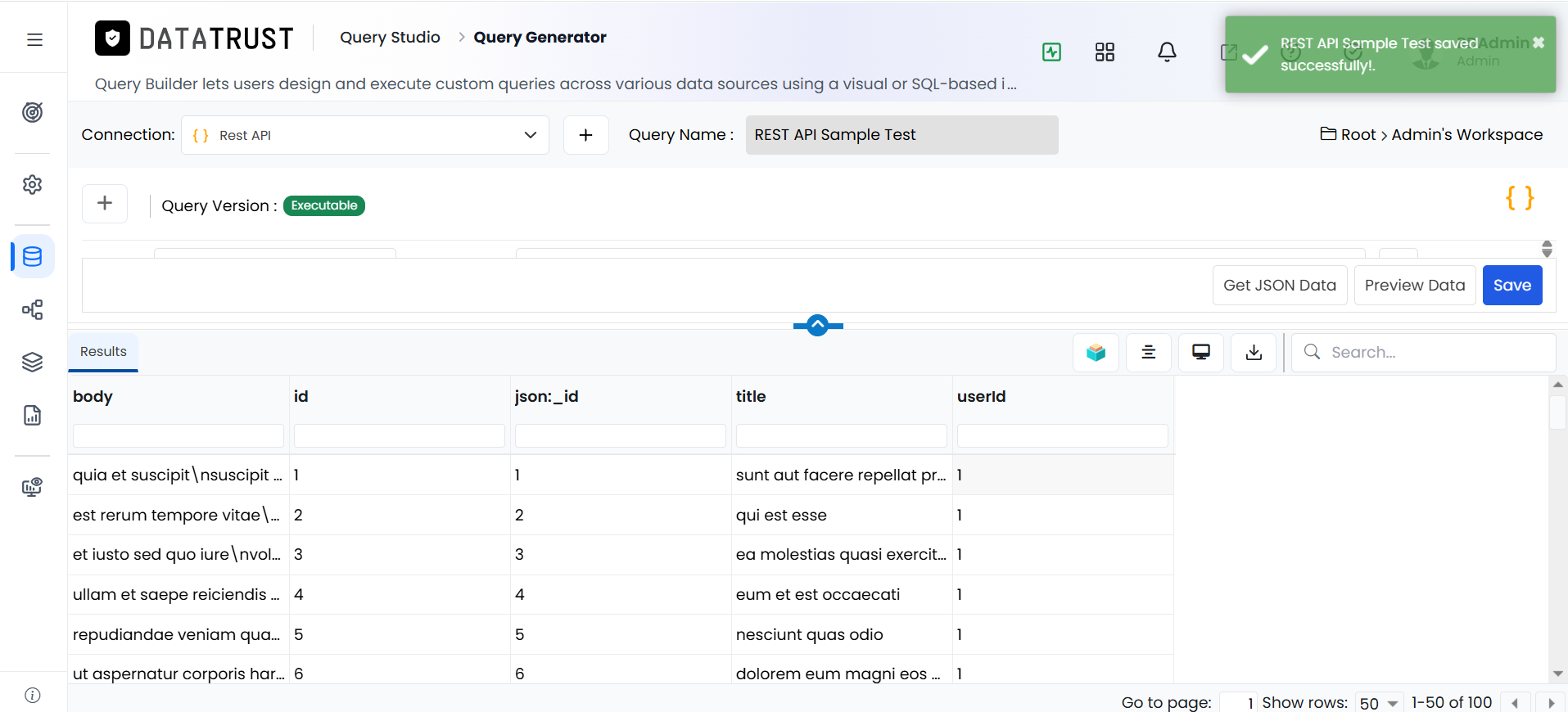Viewport: 1568px width, 712px height.
Task: Save the query
Action: pyautogui.click(x=1512, y=285)
